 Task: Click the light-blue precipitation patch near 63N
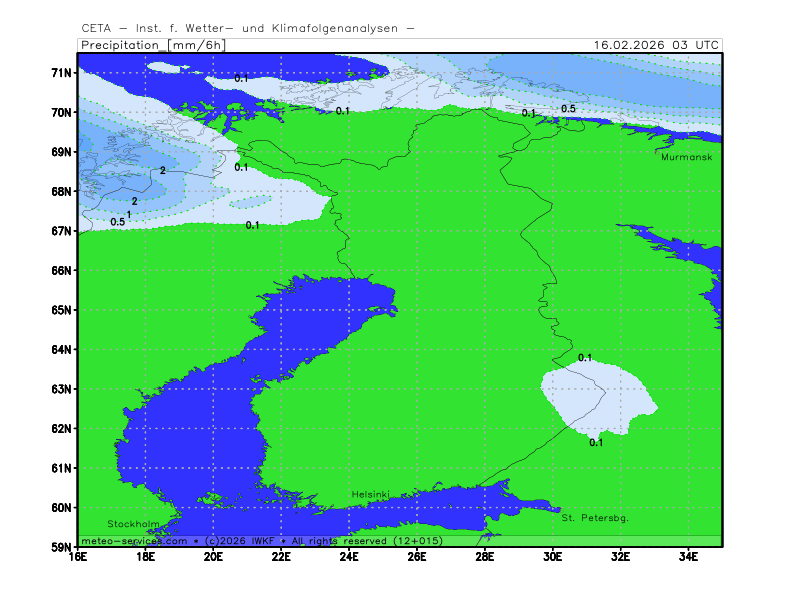point(600,400)
